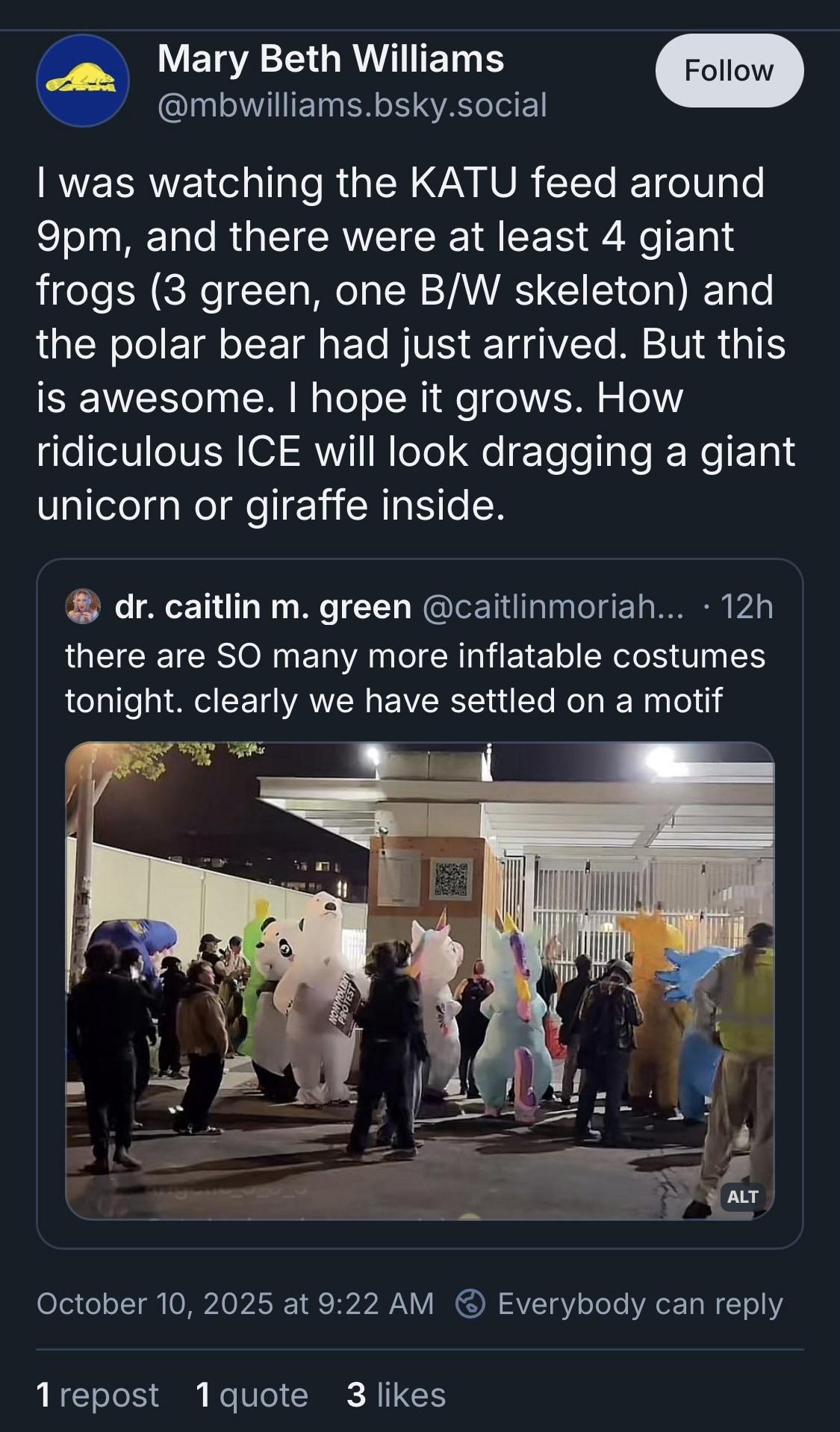This screenshot has width=840, height=1432.
Task: Show the ALT text badge on photo
Action: coord(742,1196)
